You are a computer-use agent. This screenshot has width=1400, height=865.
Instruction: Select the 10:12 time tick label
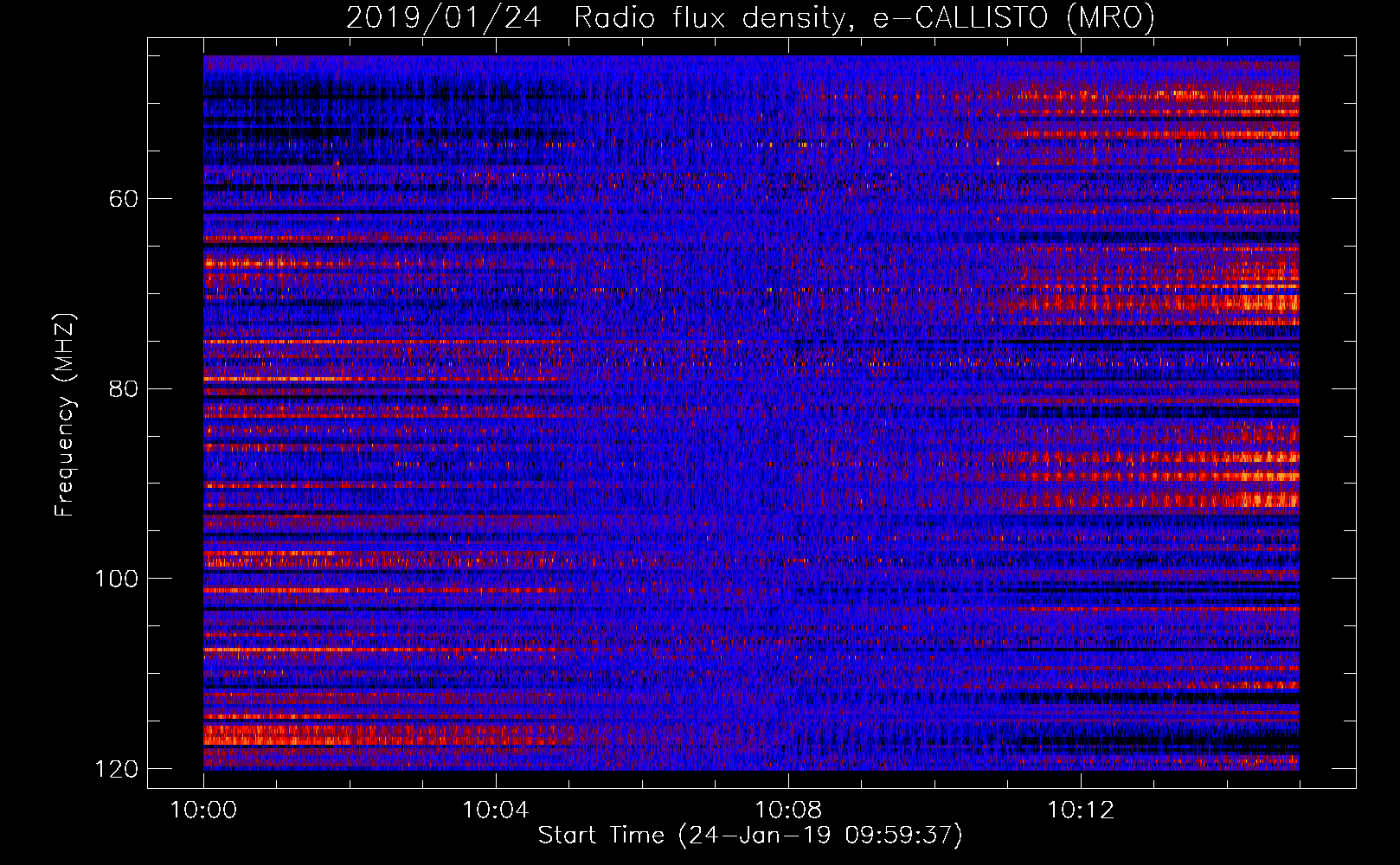(1081, 811)
